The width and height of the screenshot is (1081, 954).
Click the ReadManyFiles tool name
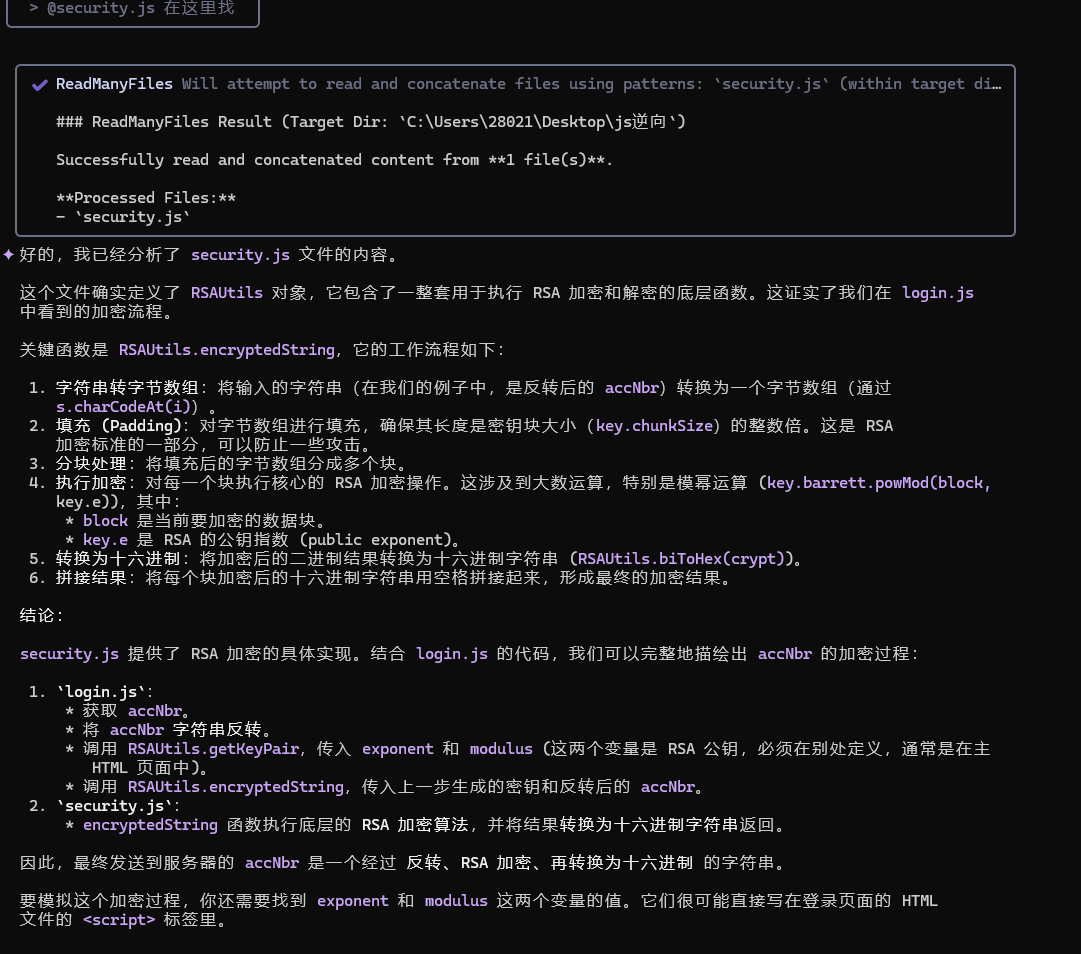click(x=114, y=85)
